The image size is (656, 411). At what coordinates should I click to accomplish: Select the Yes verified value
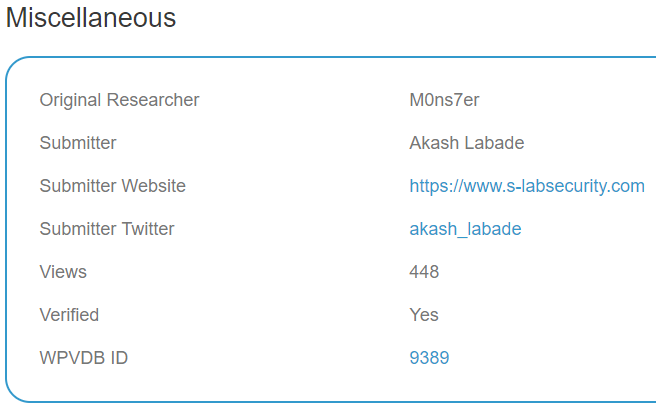click(x=424, y=315)
